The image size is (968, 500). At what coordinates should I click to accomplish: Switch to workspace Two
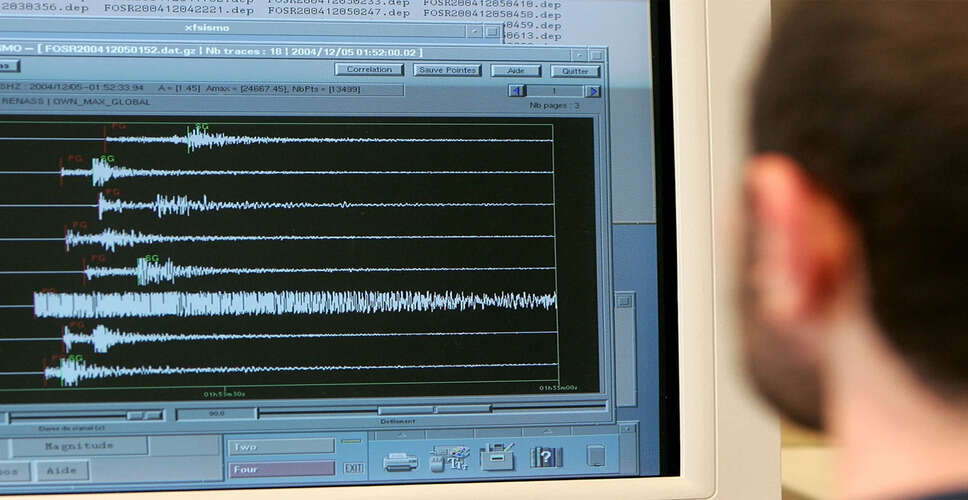(280, 446)
